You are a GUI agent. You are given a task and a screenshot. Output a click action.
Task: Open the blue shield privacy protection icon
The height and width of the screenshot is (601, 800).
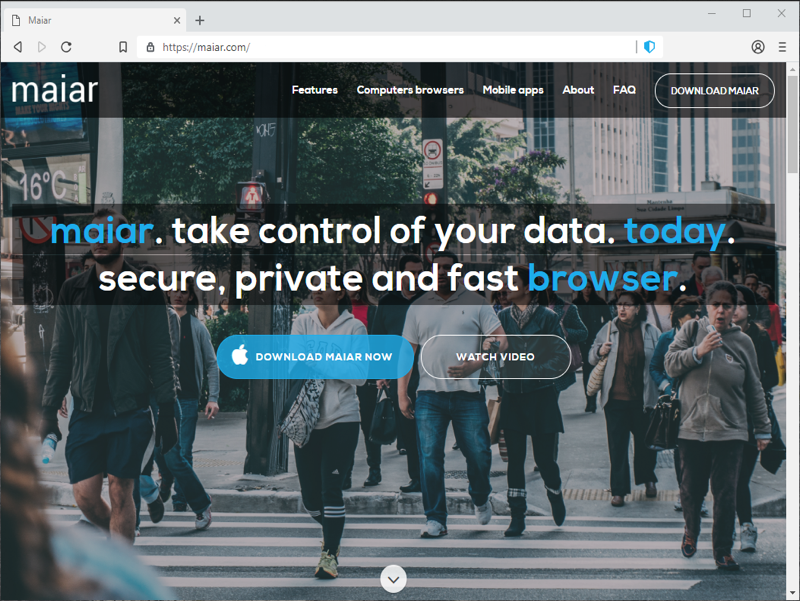tap(649, 47)
